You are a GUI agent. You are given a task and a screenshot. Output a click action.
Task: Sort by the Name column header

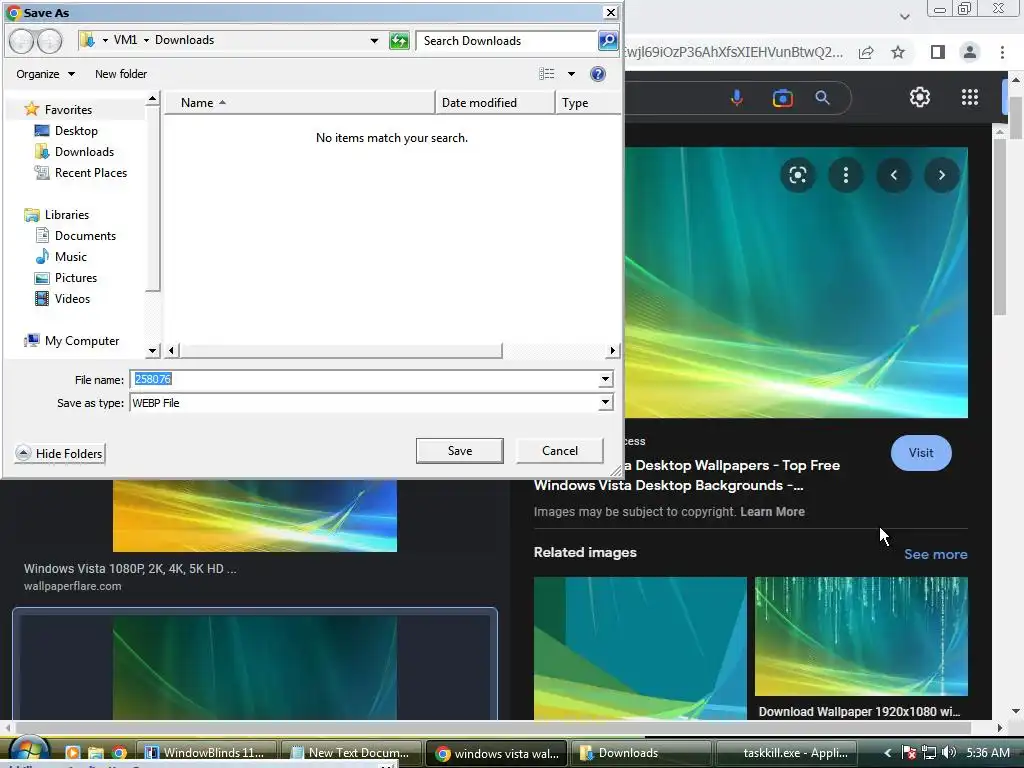pos(299,103)
